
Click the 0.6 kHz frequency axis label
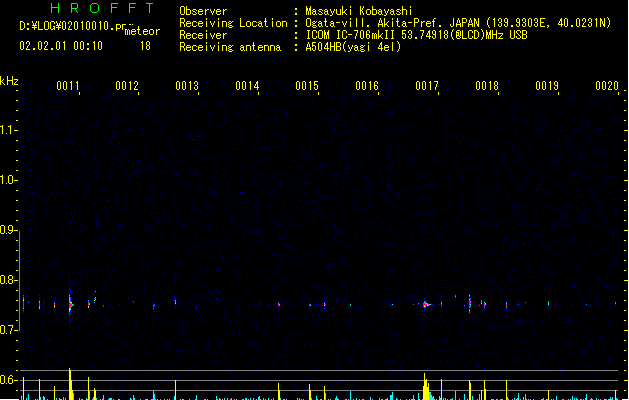(x=7, y=380)
